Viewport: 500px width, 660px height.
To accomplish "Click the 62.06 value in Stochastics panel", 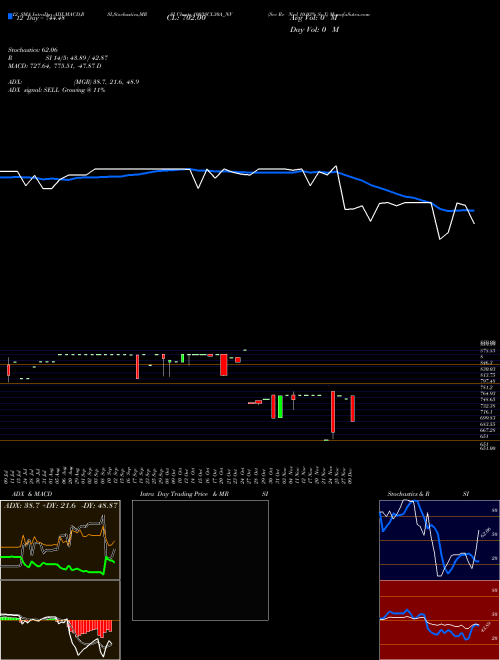I will (x=485, y=532).
